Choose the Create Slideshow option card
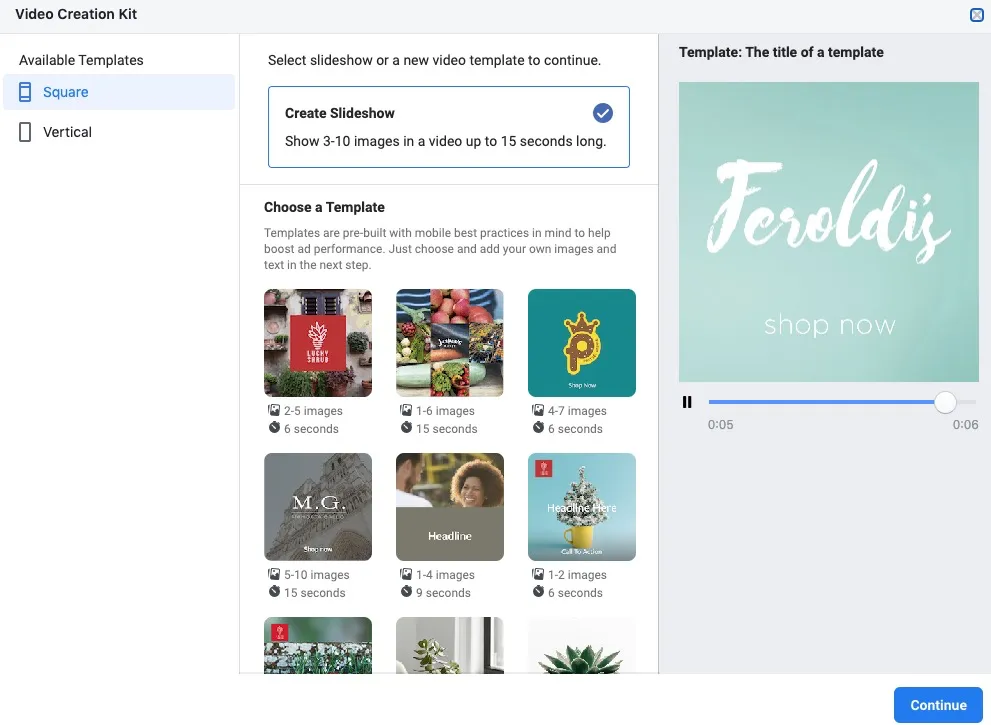This screenshot has height=725, width=991. [x=448, y=126]
